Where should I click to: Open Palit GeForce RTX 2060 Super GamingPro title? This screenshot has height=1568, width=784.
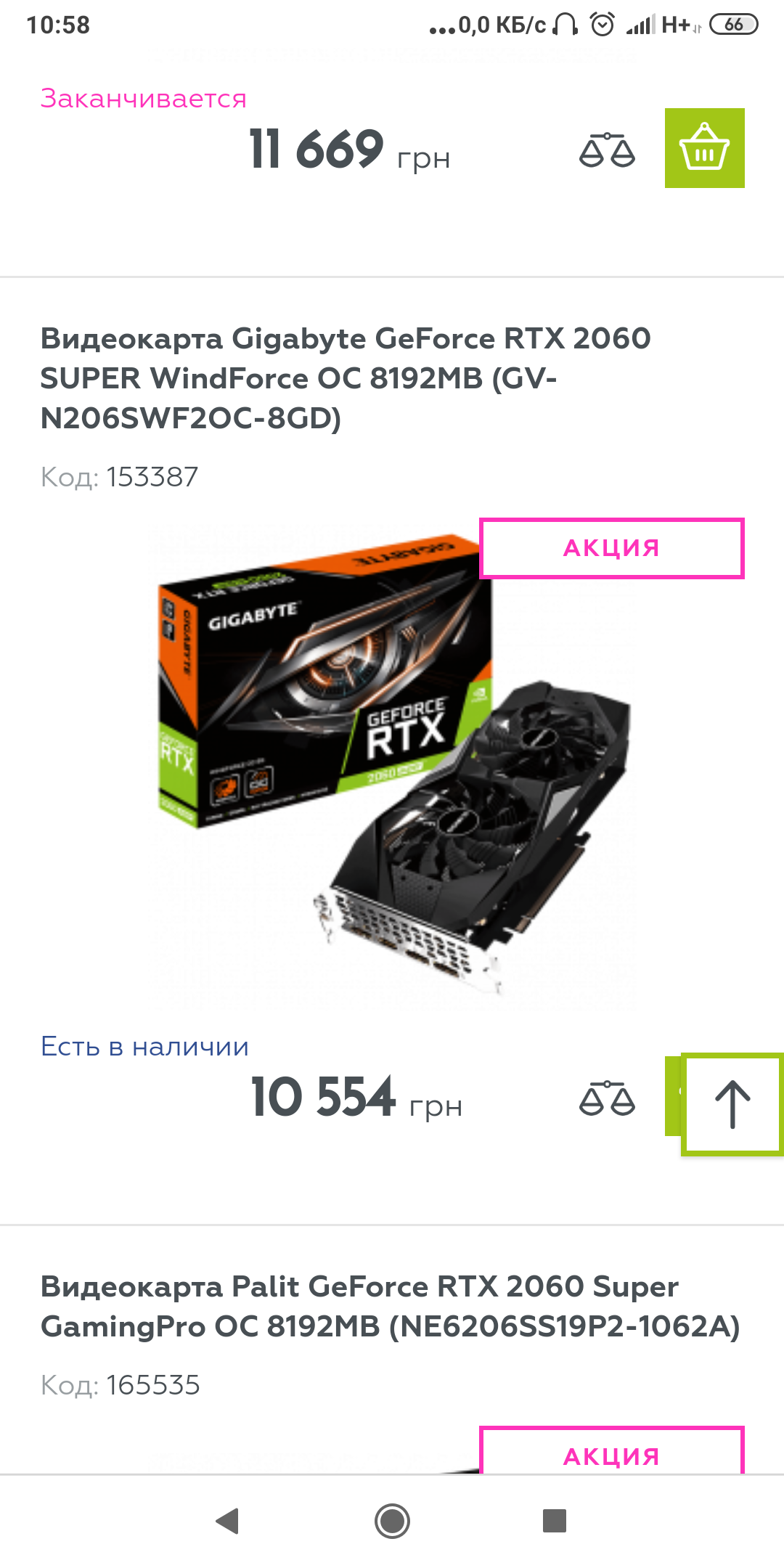pos(391,1306)
